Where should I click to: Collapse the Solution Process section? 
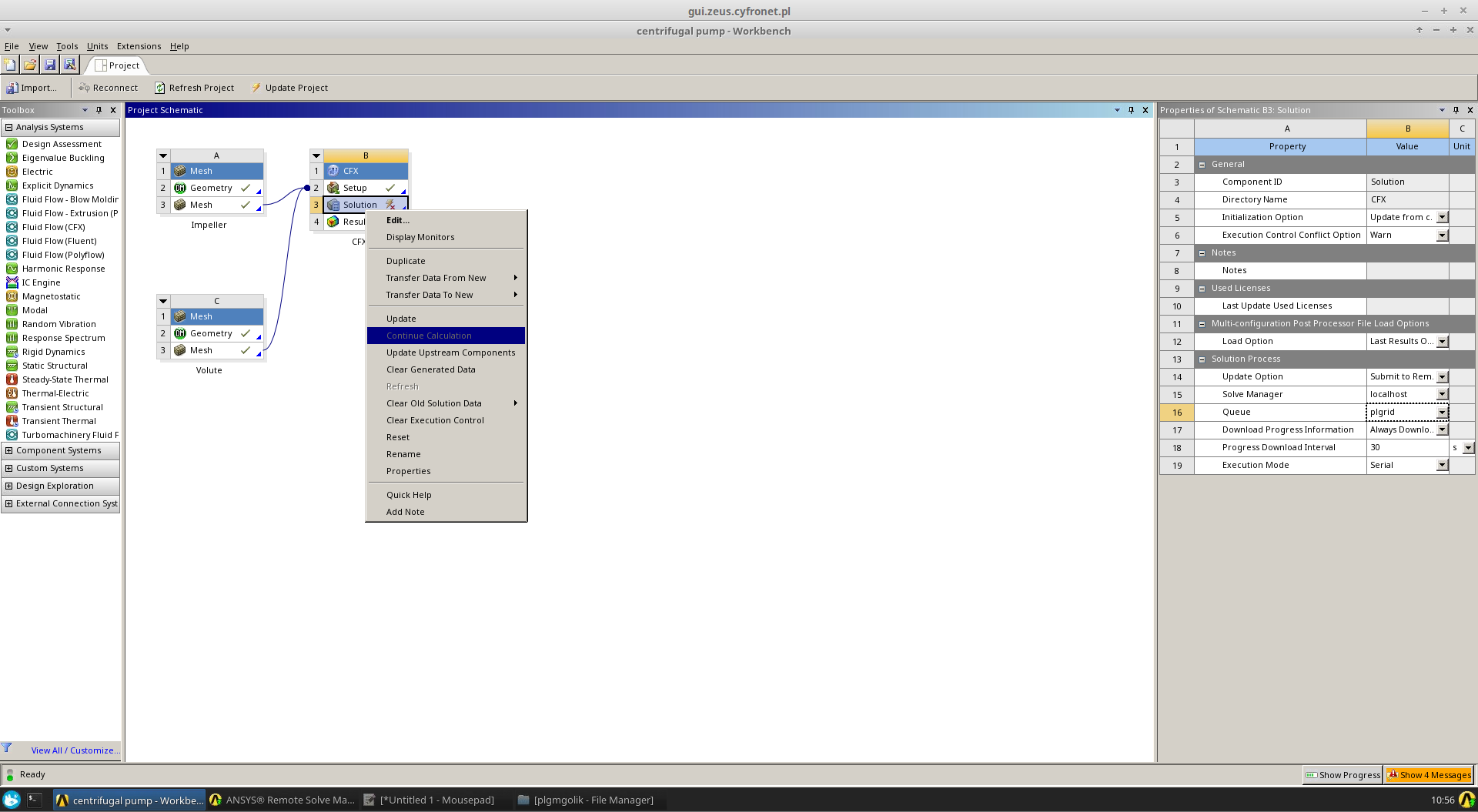(x=1202, y=359)
